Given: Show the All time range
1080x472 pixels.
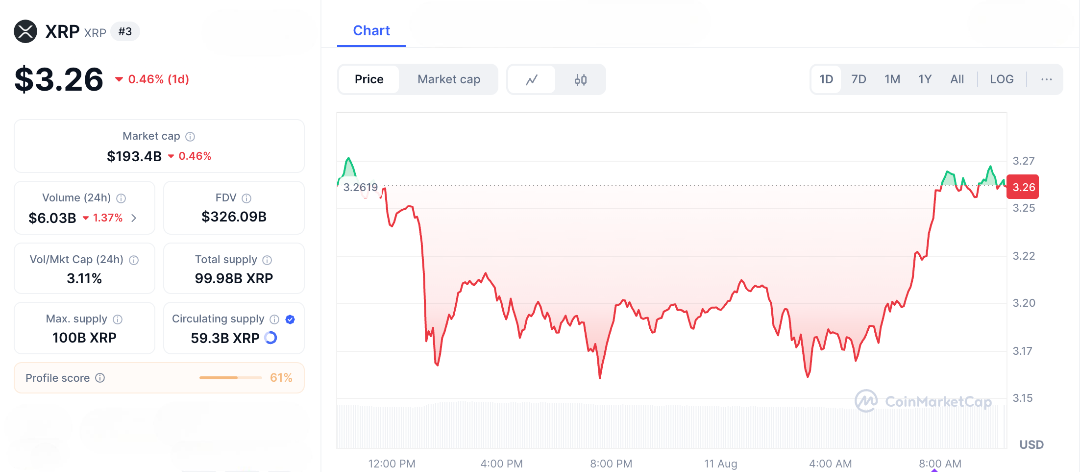Looking at the screenshot, I should [957, 79].
